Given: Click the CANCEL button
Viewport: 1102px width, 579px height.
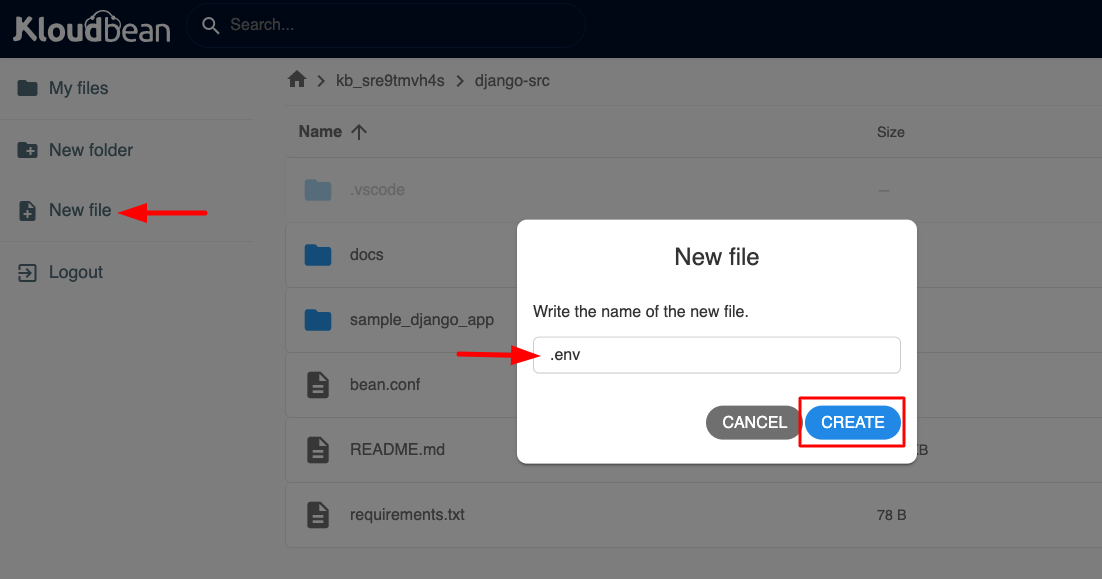Looking at the screenshot, I should tap(753, 422).
